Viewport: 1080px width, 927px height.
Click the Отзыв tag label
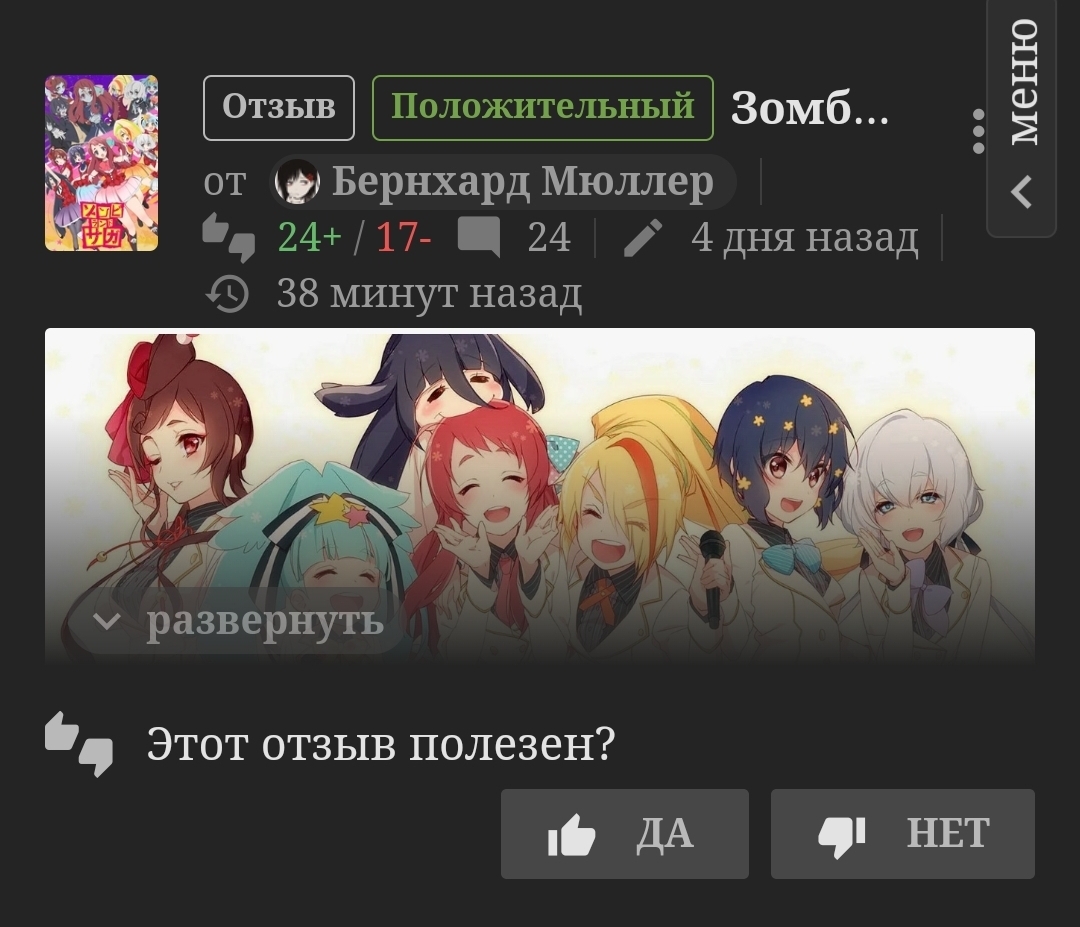pyautogui.click(x=279, y=107)
